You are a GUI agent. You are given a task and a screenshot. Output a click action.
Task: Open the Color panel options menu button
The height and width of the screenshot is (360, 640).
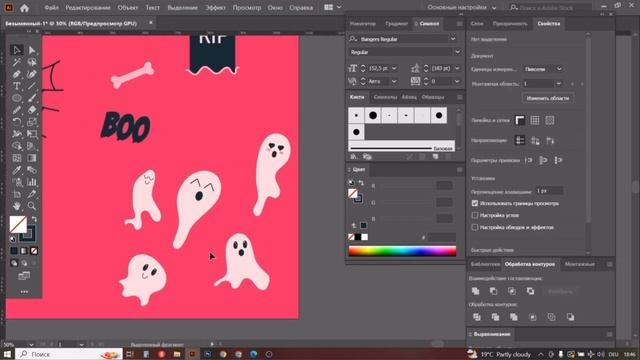[x=459, y=170]
